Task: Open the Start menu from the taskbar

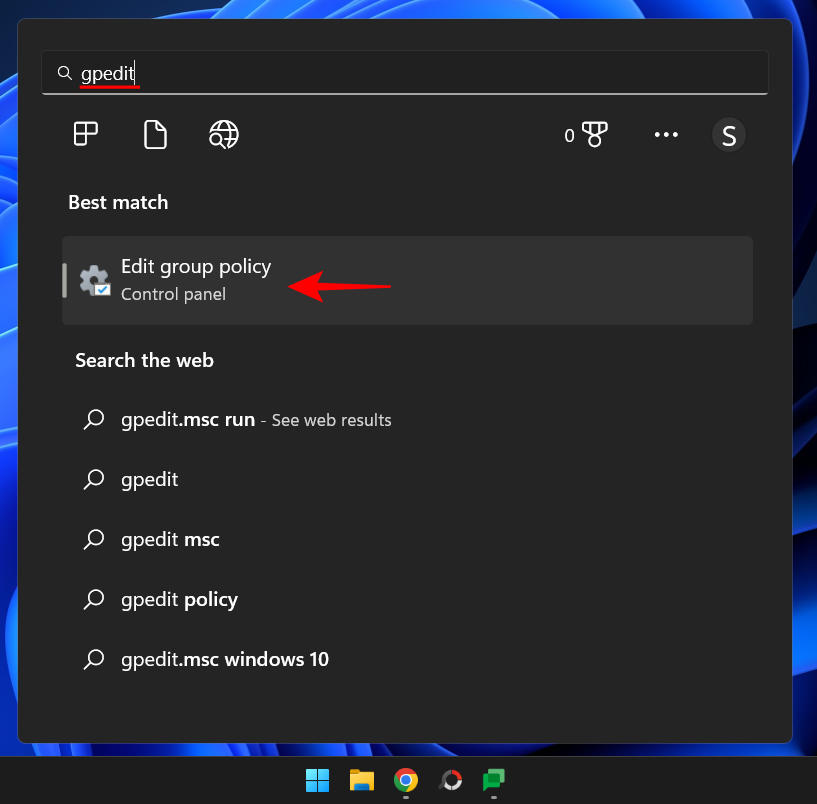Action: (x=317, y=779)
